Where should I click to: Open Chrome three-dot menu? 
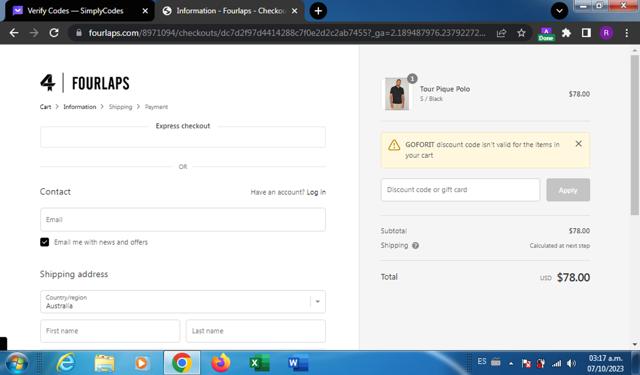[627, 33]
